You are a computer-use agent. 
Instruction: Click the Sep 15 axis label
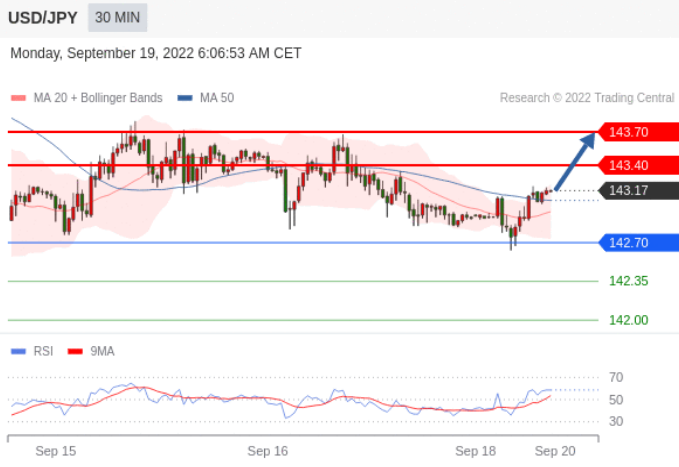tap(56, 451)
